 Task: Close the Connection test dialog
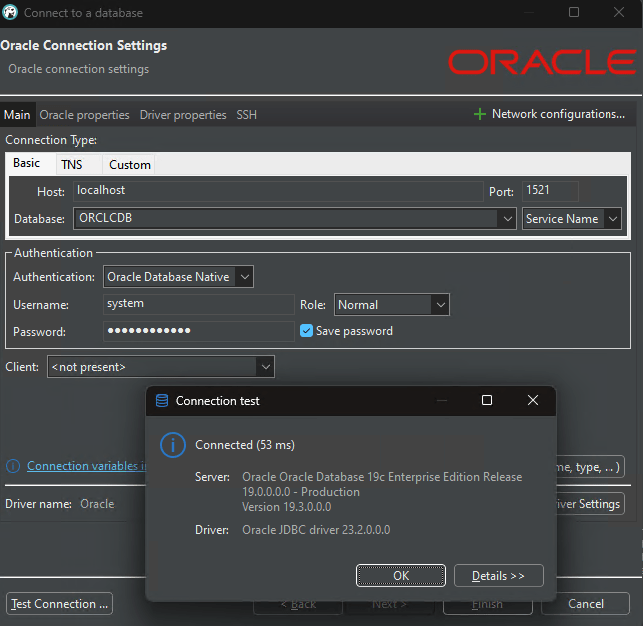pyautogui.click(x=533, y=400)
